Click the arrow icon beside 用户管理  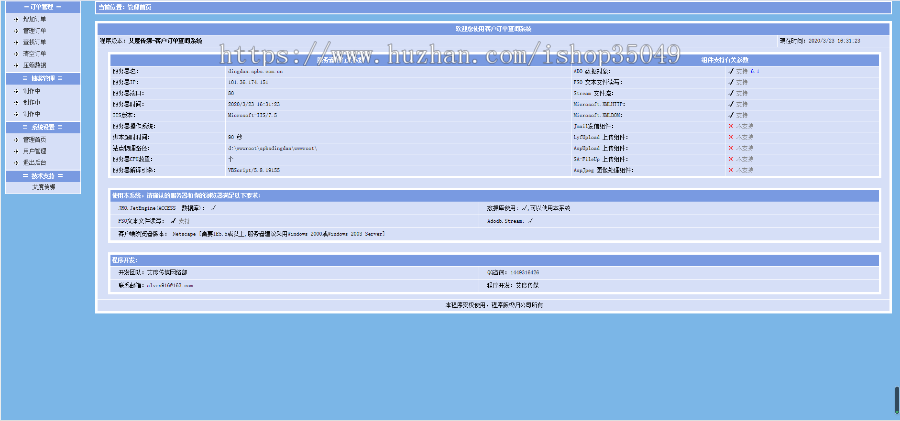point(16,152)
